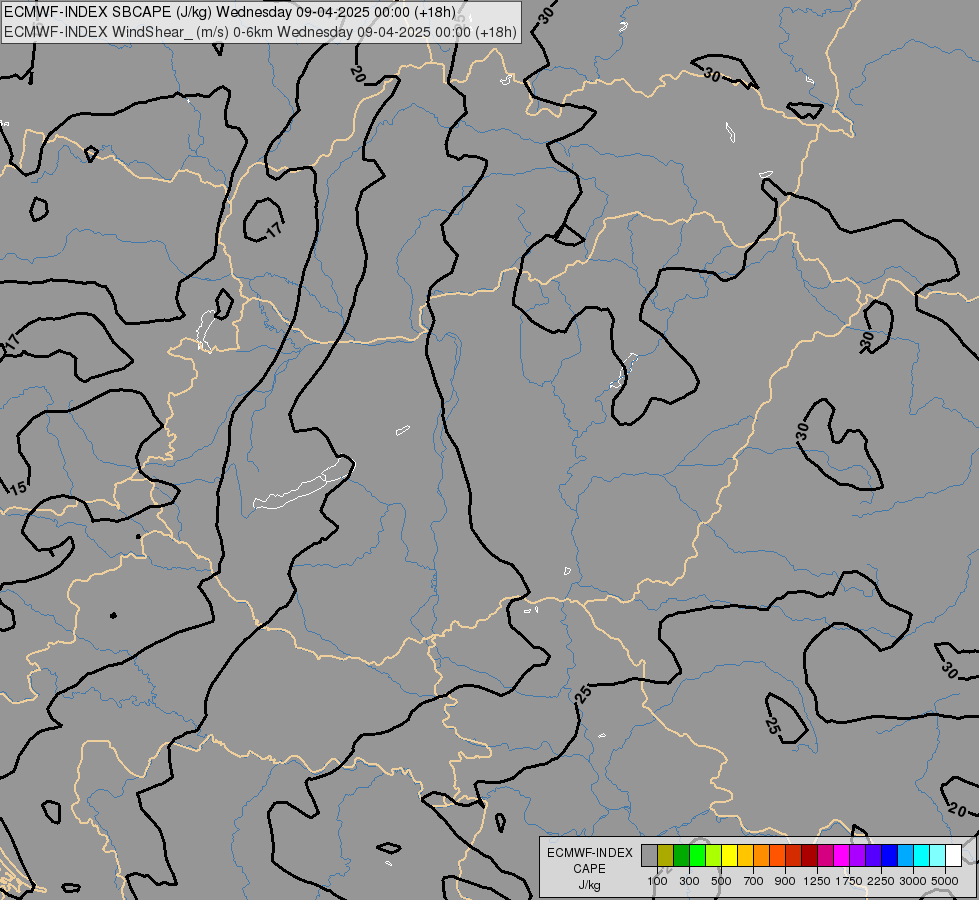The height and width of the screenshot is (900, 979).
Task: Pick the pure blue legend swatch
Action: [x=889, y=855]
